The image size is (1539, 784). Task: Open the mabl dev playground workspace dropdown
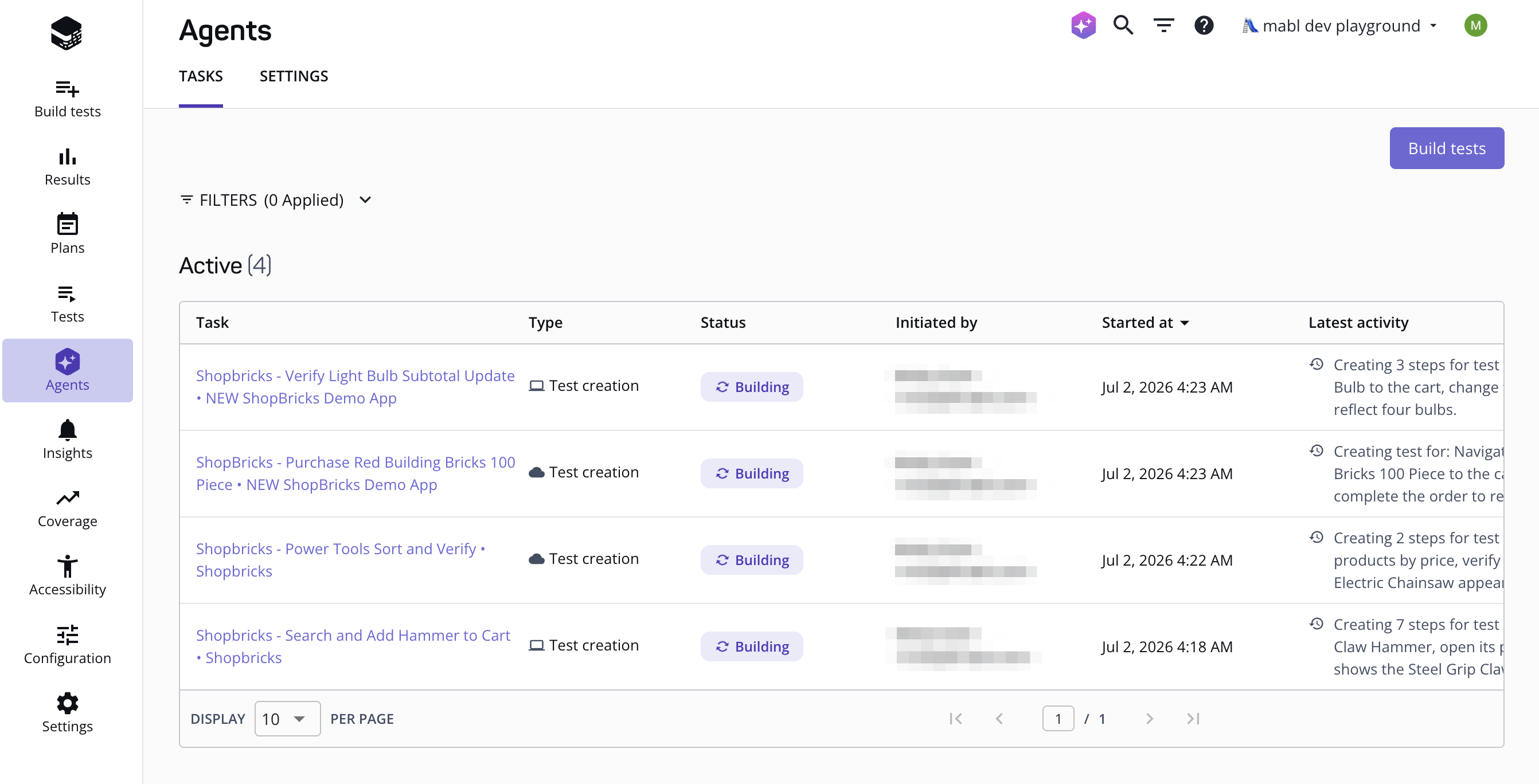coord(1340,26)
